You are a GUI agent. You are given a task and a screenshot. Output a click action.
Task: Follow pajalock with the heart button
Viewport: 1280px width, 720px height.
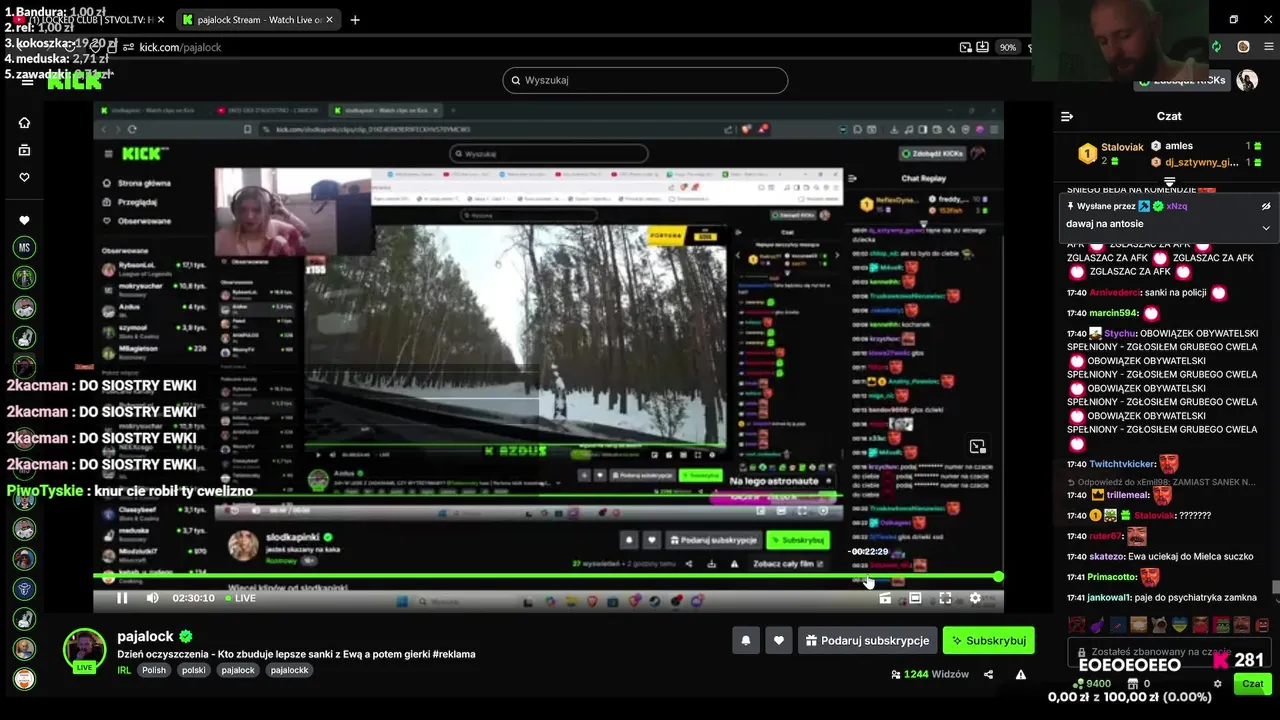pos(778,640)
